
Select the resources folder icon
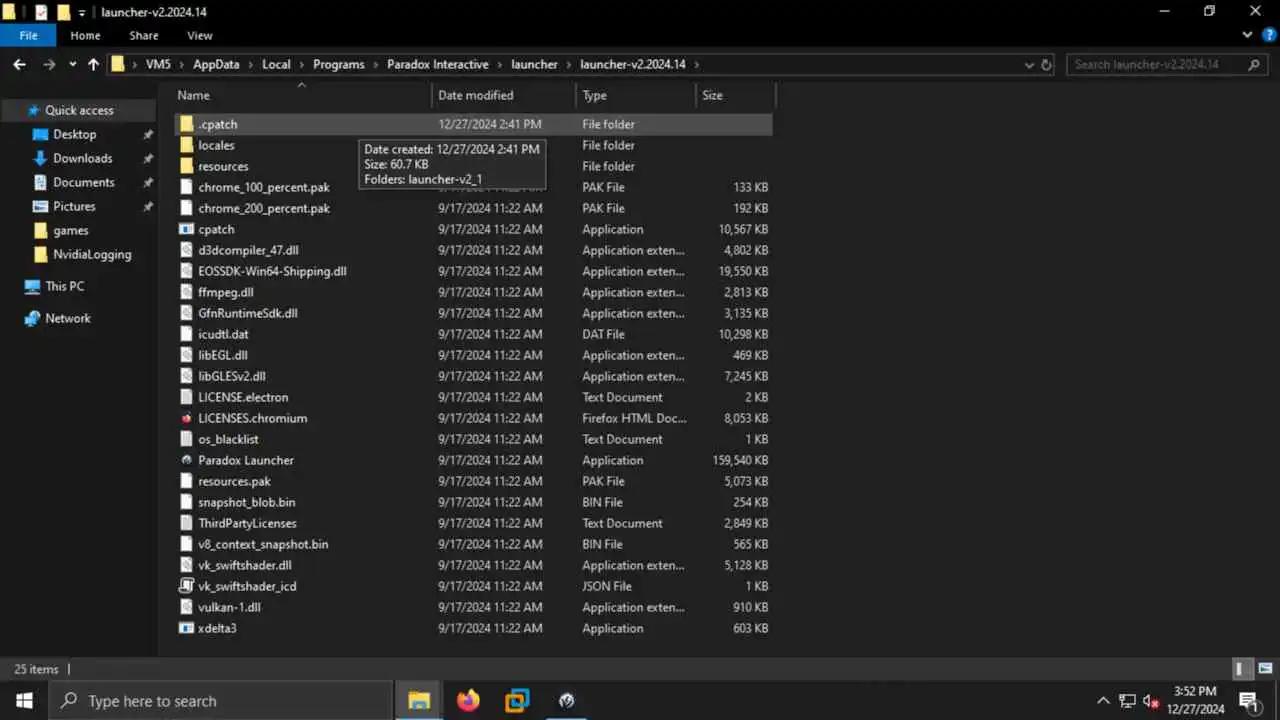pos(187,166)
